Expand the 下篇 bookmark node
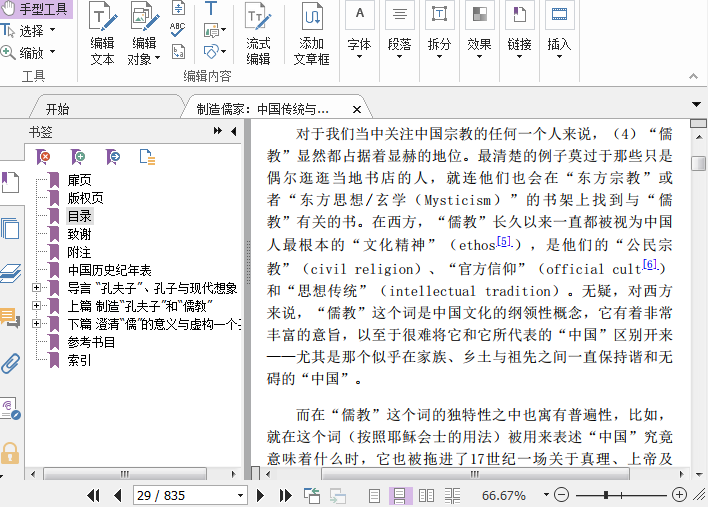The height and width of the screenshot is (507, 708). 36,323
